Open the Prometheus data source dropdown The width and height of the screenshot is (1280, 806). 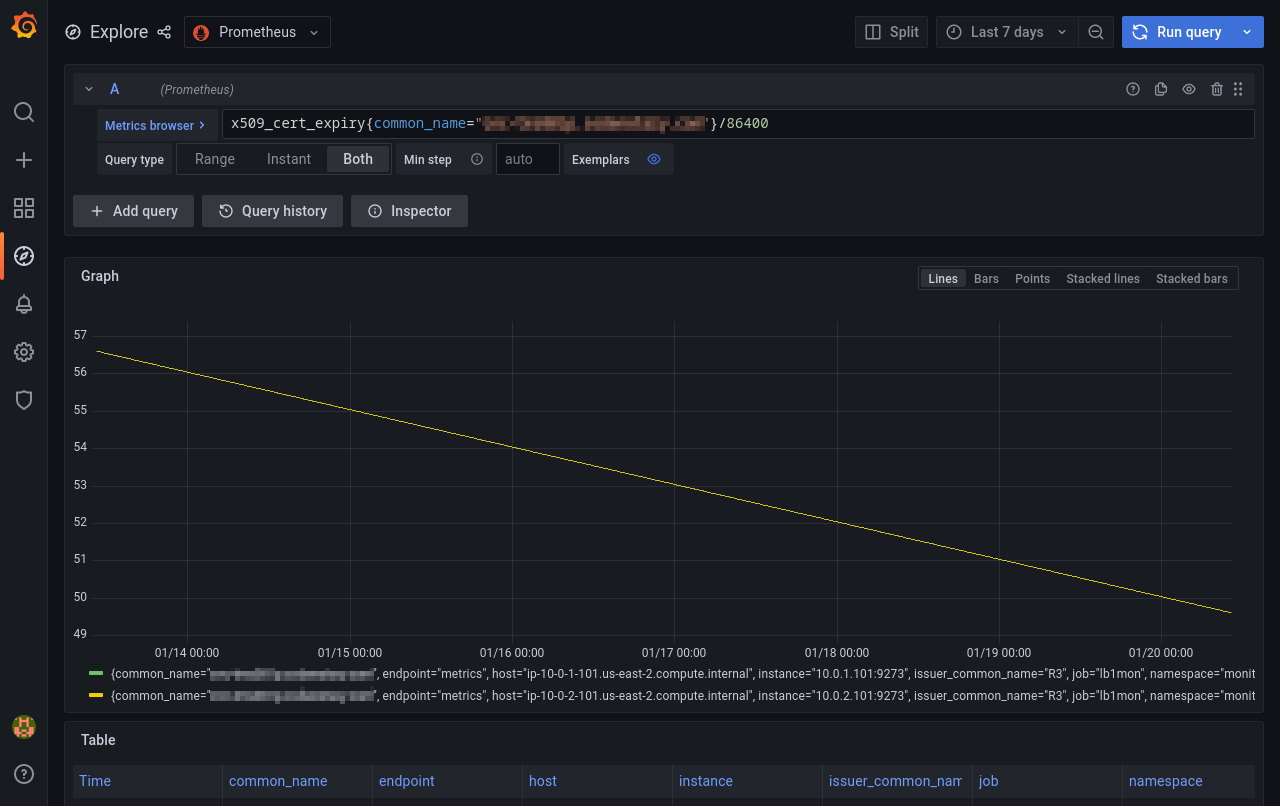(x=257, y=32)
